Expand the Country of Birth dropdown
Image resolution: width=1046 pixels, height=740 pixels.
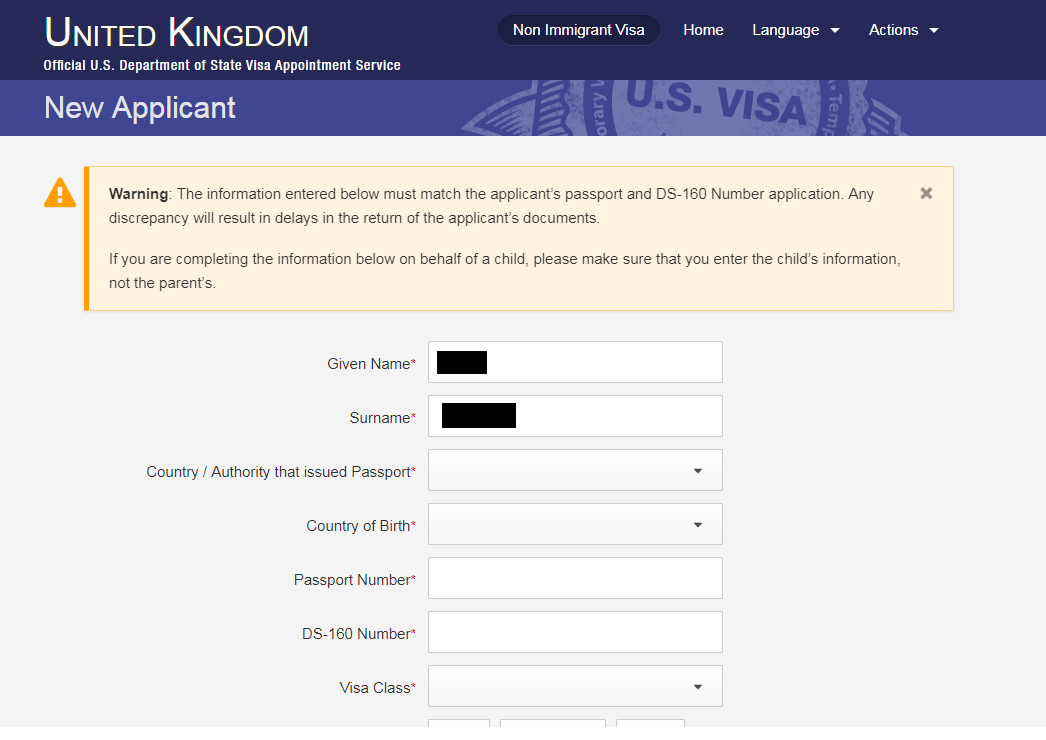click(x=575, y=524)
